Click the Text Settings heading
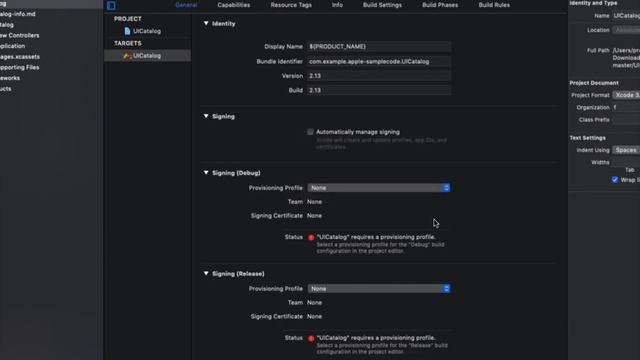Viewport: 640px width, 360px height. pos(587,138)
